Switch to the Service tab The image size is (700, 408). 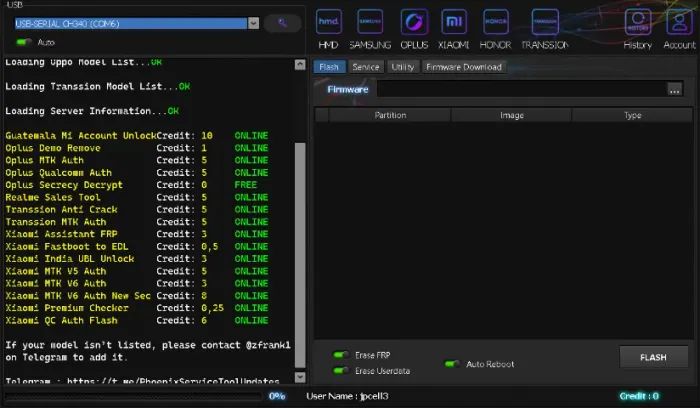coord(366,67)
